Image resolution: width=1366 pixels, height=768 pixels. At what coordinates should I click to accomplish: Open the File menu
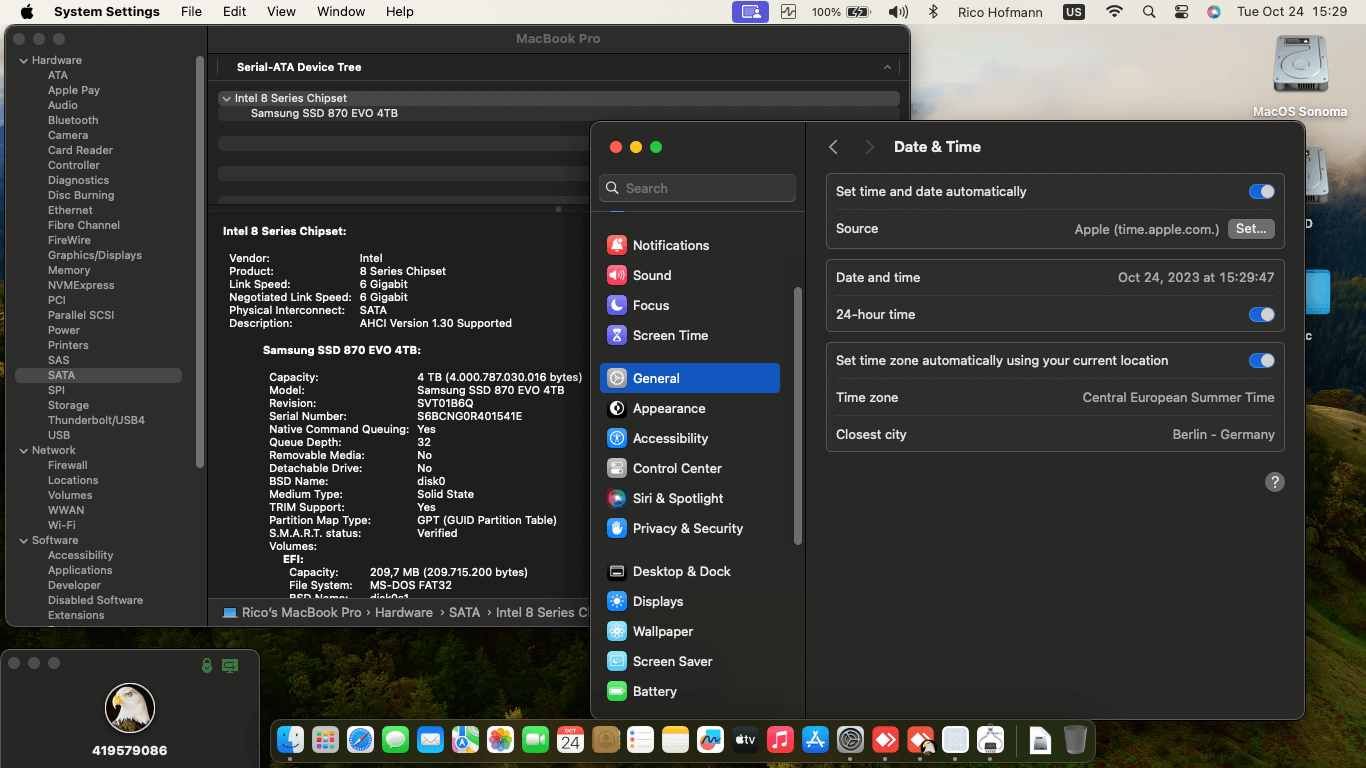(x=191, y=12)
